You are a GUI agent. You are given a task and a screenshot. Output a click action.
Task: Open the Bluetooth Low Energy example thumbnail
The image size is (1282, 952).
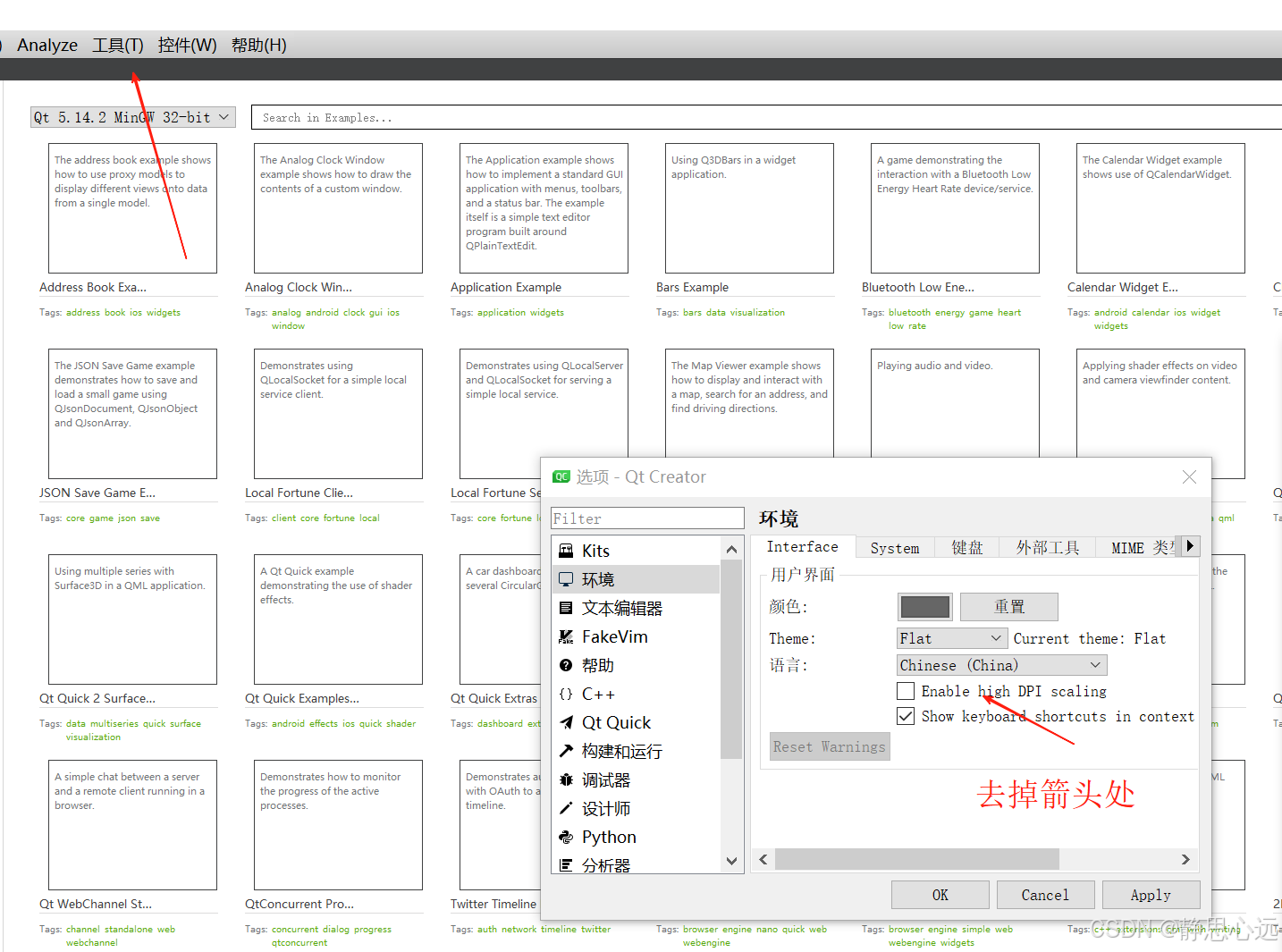pyautogui.click(x=955, y=208)
